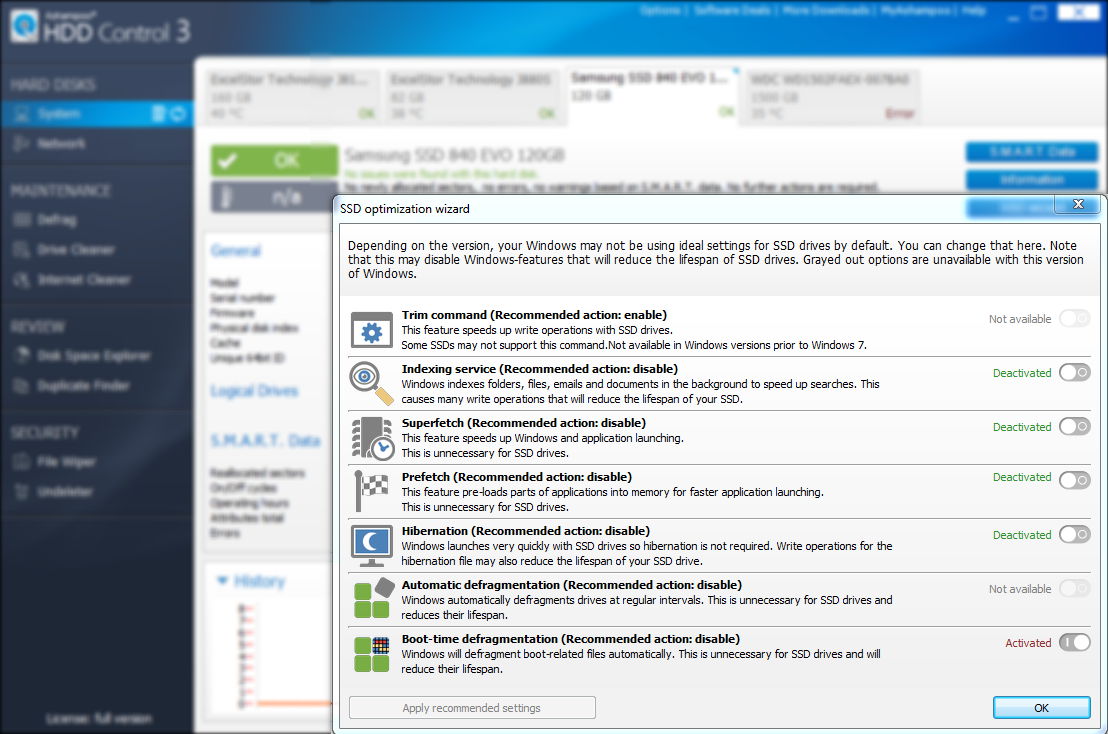Disable the Boot-time defragmentation switch

click(1074, 642)
